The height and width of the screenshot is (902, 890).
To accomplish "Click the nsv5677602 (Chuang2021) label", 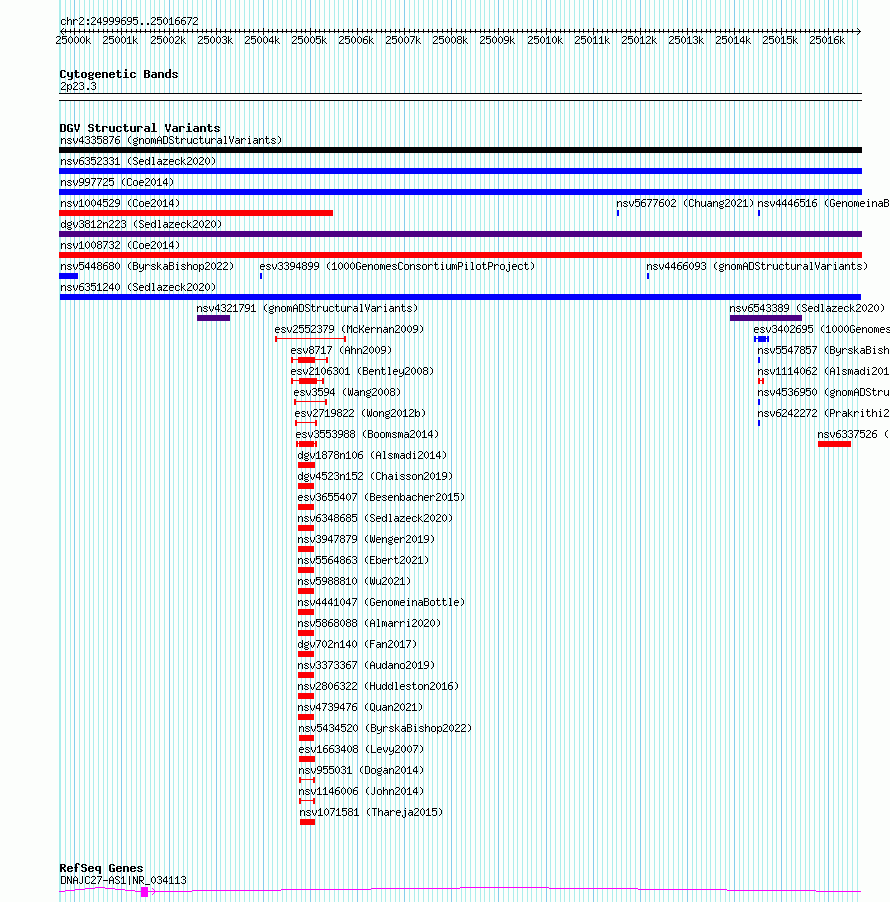I will (685, 203).
